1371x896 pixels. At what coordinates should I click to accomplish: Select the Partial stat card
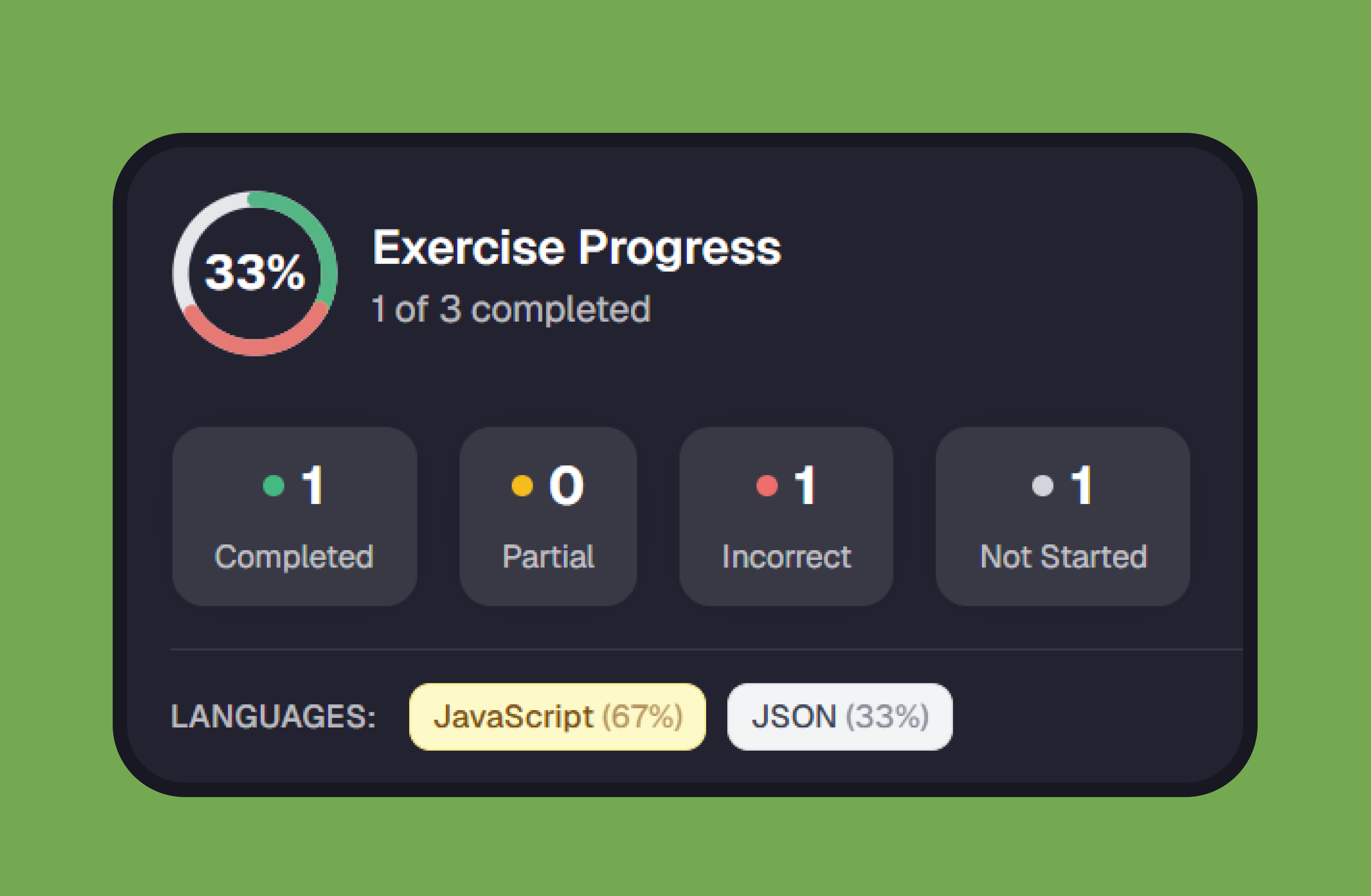548,516
